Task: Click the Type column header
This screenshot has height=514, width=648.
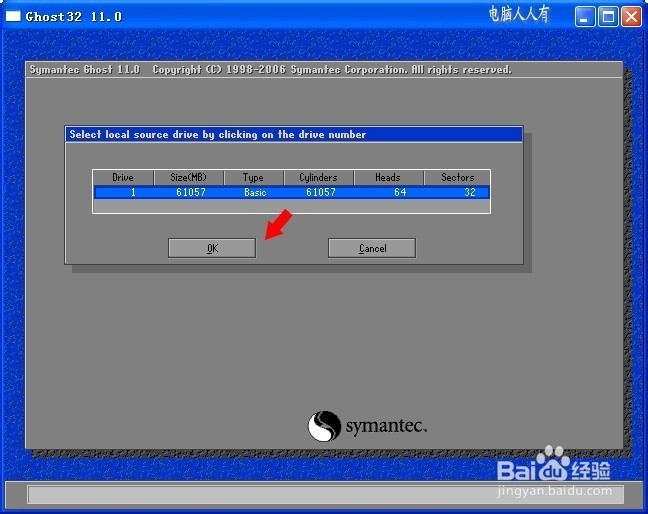Action: (253, 178)
